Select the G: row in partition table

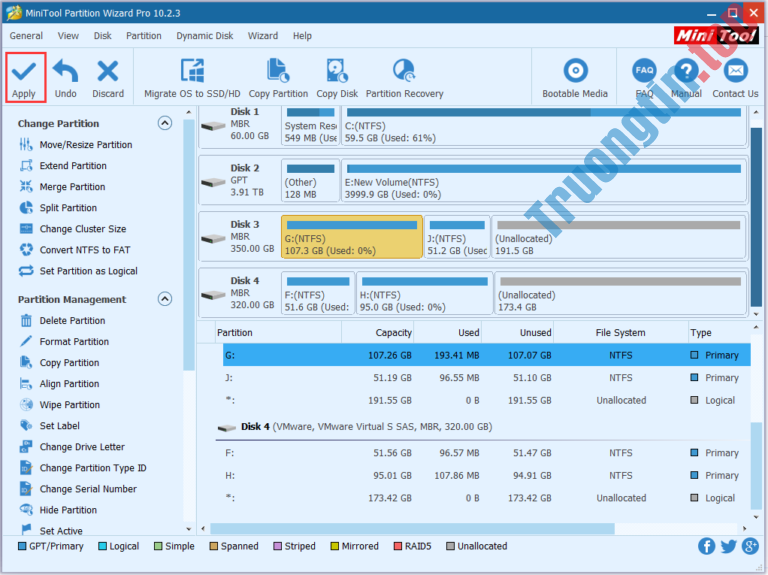[486, 355]
